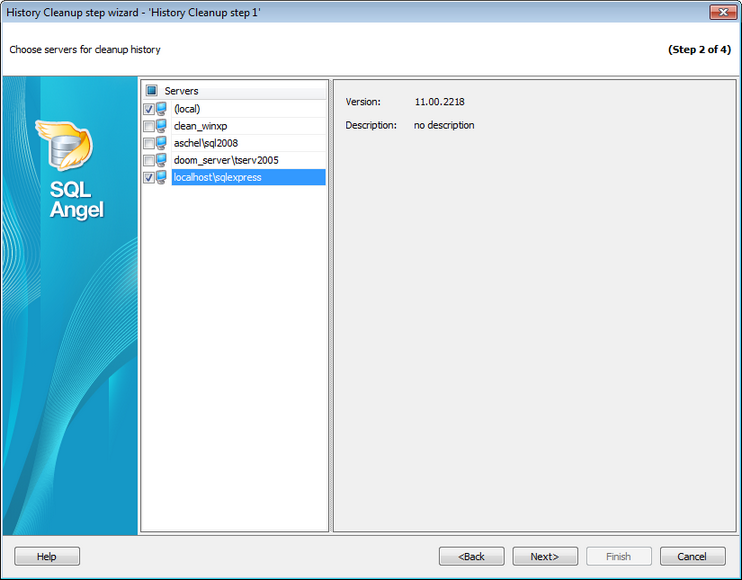
Task: Cancel the History Cleanup wizard
Action: (692, 556)
